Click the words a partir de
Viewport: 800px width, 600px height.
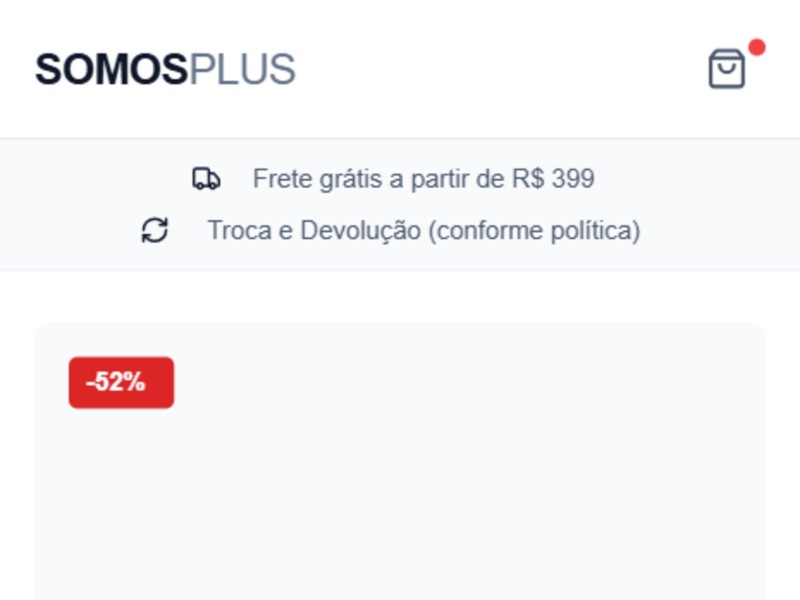coord(446,179)
